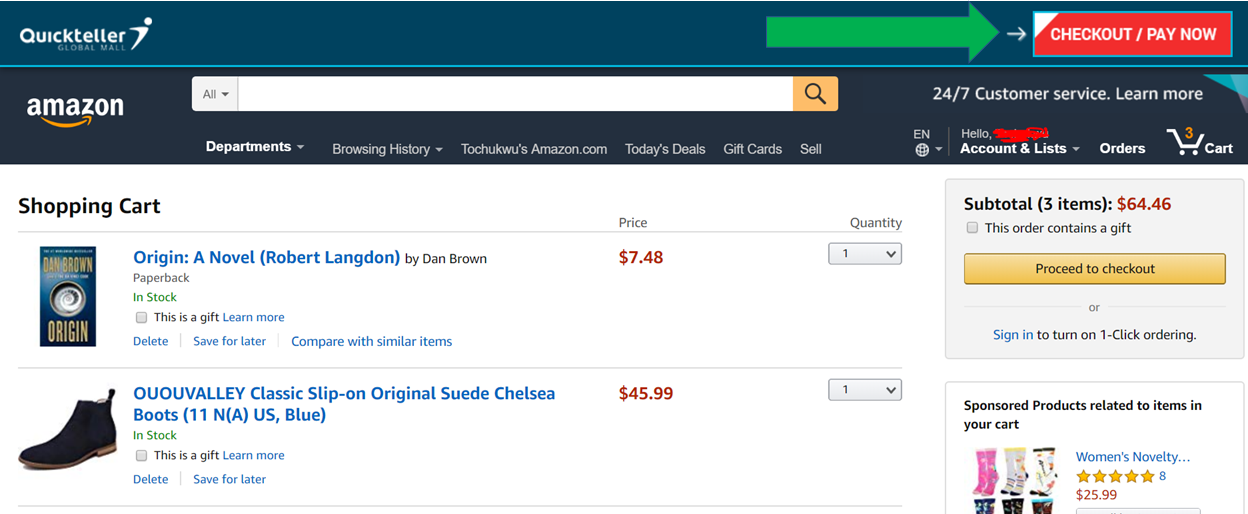Click the globe language icon
This screenshot has width=1248, height=514.
[922, 150]
